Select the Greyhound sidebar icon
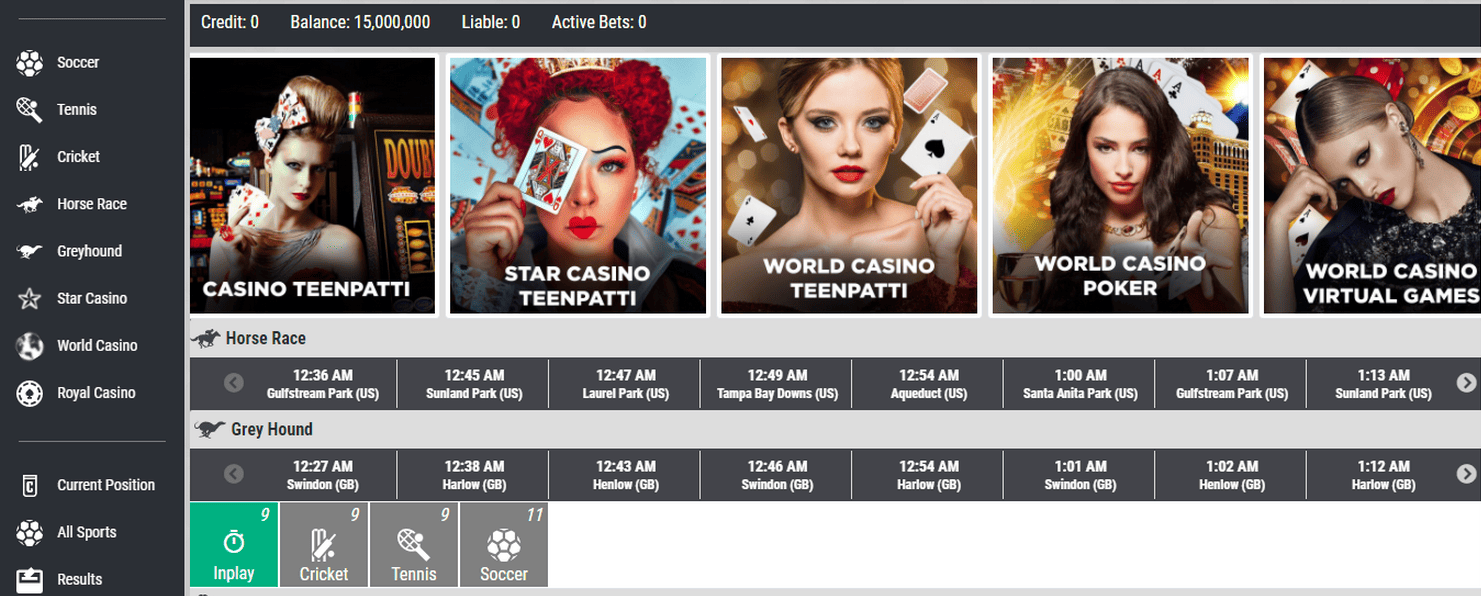 [30, 251]
